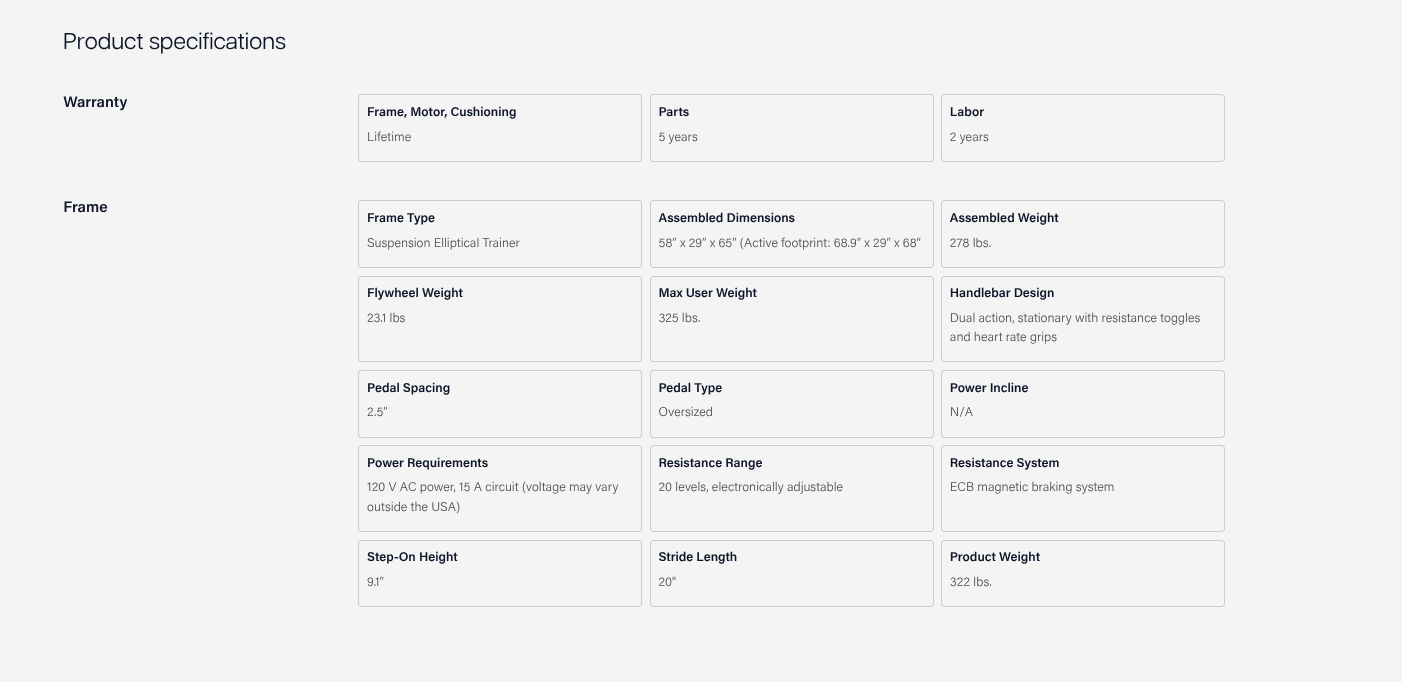Select the Handlebar Design card
This screenshot has width=1402, height=682.
(1082, 318)
